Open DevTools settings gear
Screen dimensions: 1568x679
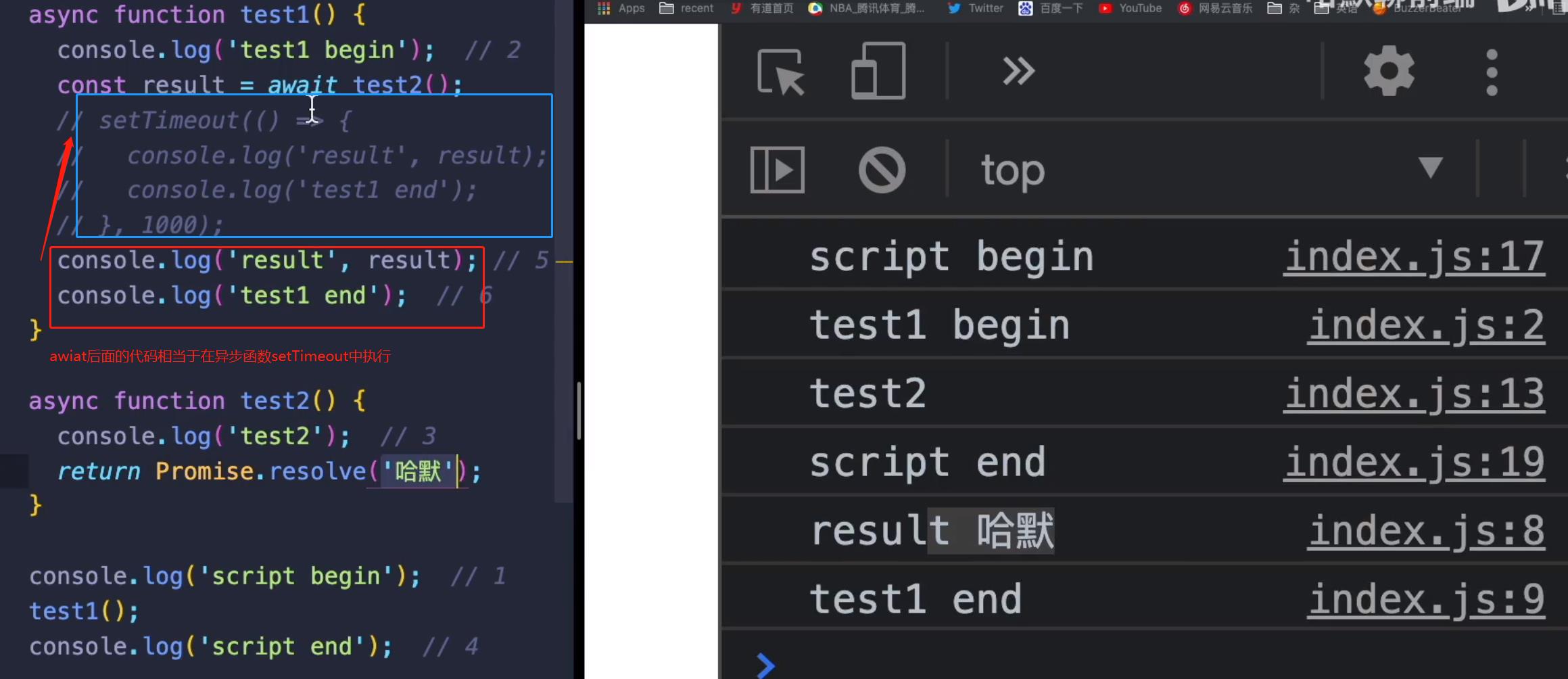click(1389, 71)
